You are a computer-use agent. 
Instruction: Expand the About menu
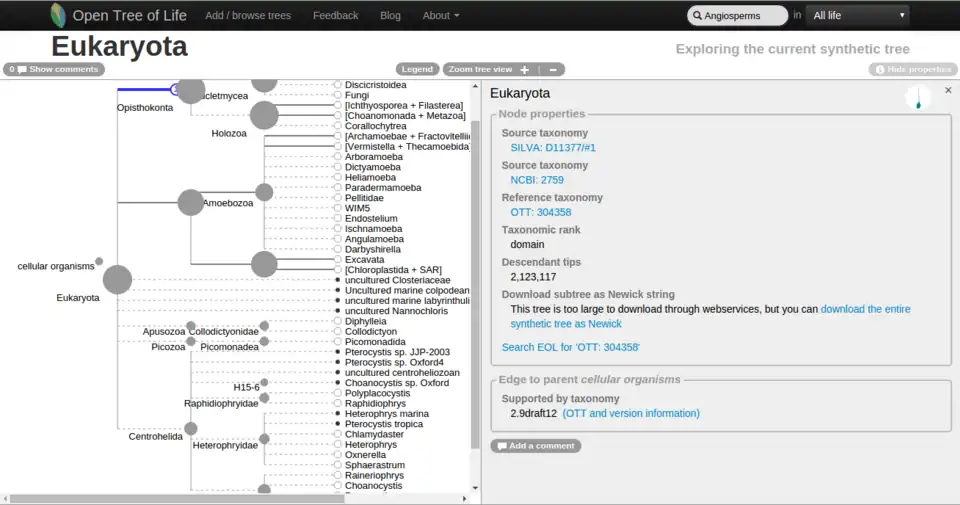click(441, 15)
